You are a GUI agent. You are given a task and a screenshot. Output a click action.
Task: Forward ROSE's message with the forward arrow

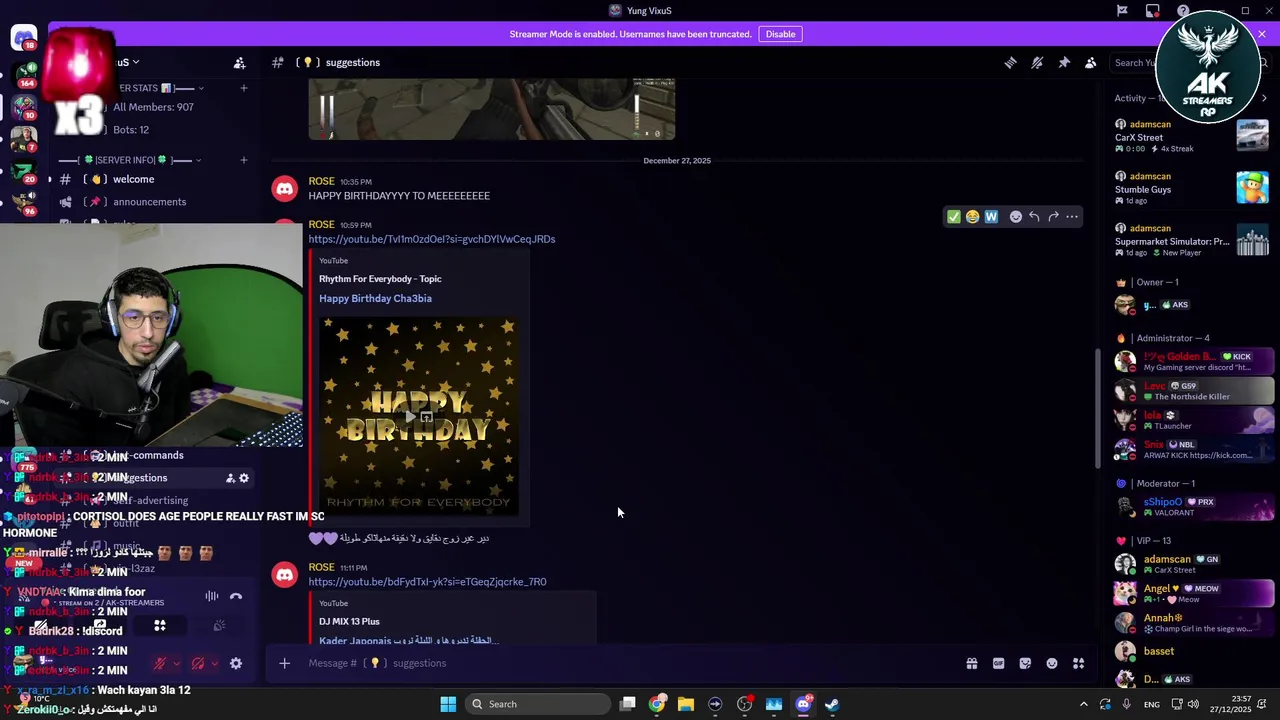point(1053,217)
